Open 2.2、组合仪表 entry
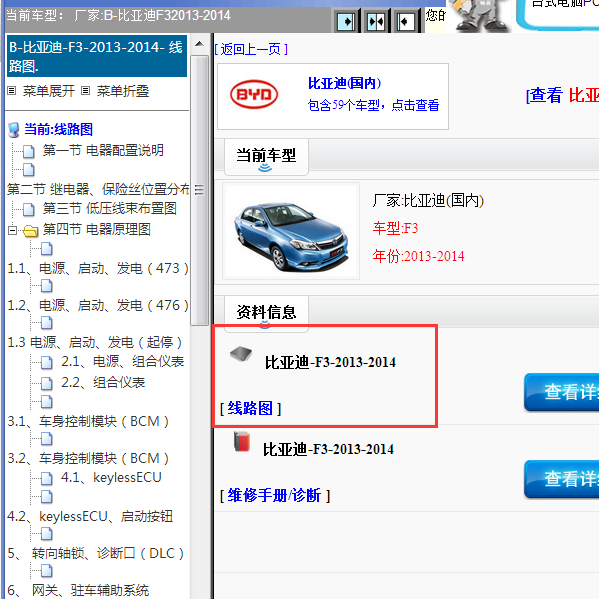 point(103,382)
